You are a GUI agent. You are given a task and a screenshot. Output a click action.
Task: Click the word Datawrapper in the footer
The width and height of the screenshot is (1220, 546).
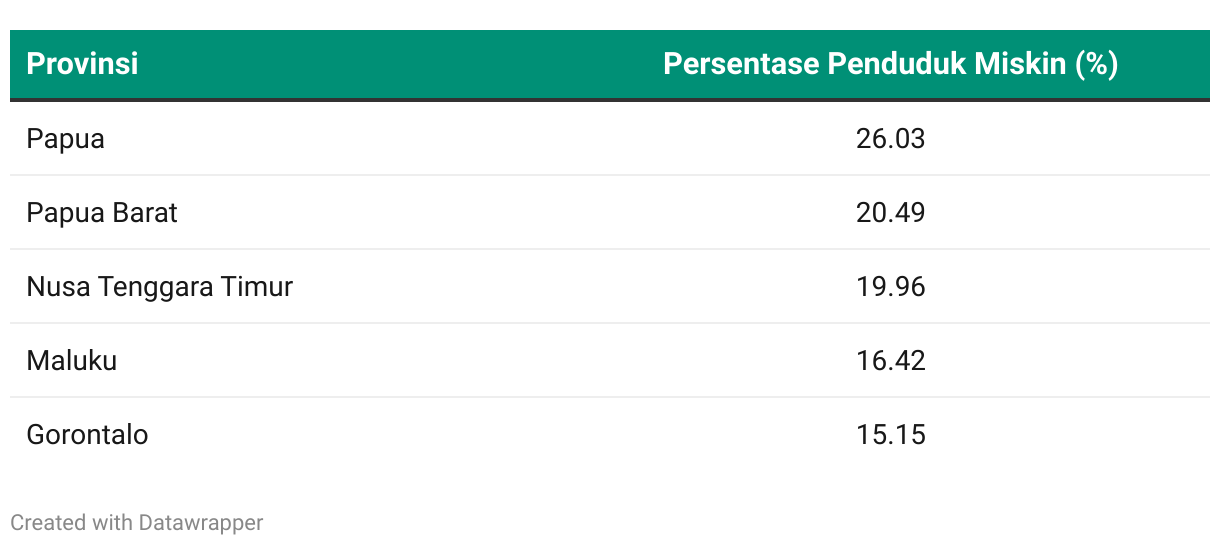coord(201,522)
